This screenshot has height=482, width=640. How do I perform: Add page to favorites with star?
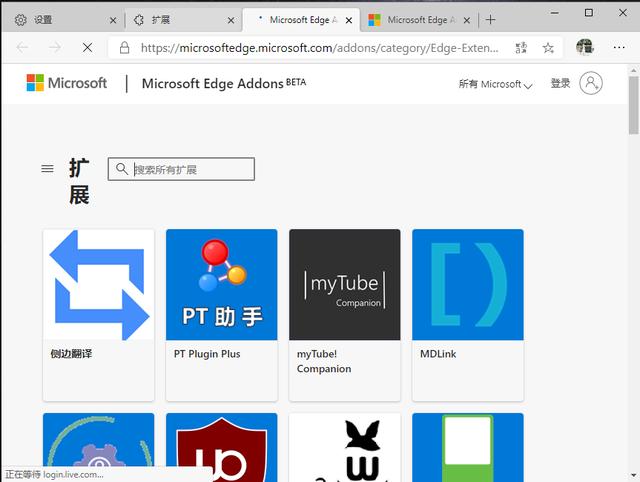pos(548,48)
